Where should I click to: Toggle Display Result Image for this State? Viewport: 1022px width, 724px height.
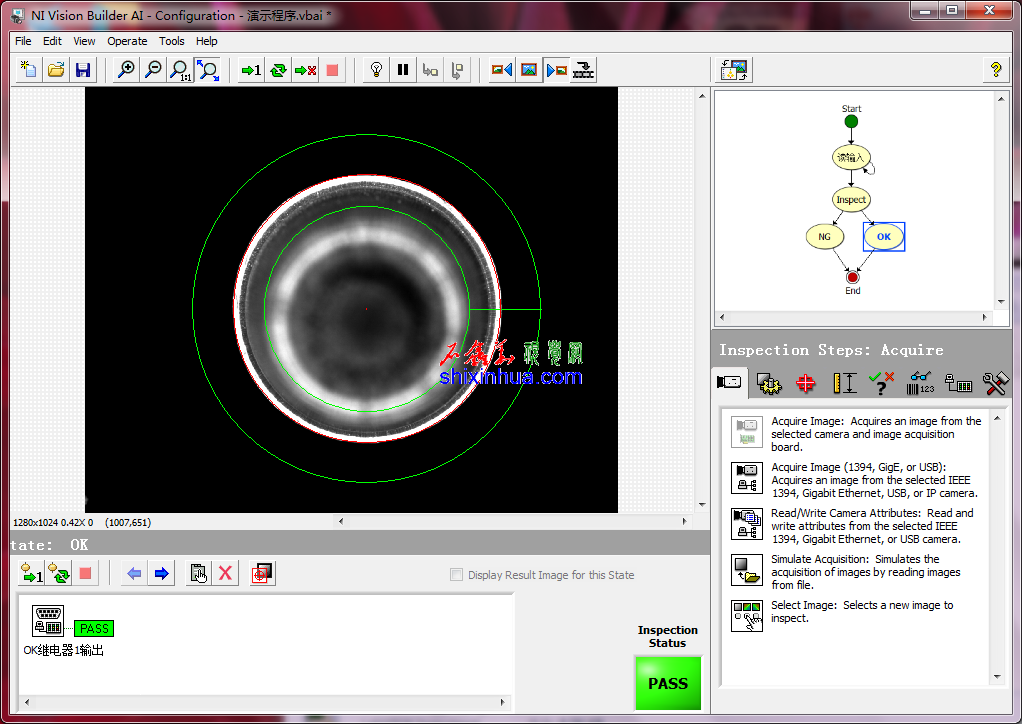point(457,575)
